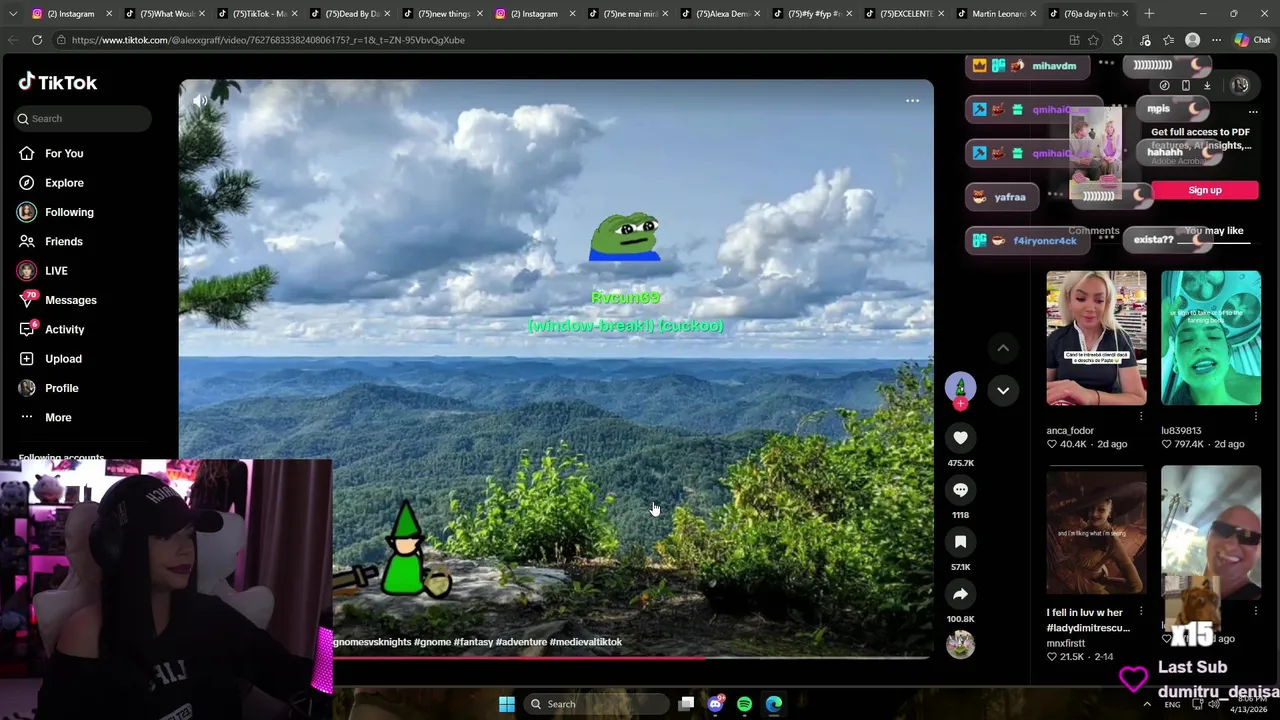Follow the creator via red plus badge
Image resolution: width=1280 pixels, height=720 pixels.
click(960, 404)
